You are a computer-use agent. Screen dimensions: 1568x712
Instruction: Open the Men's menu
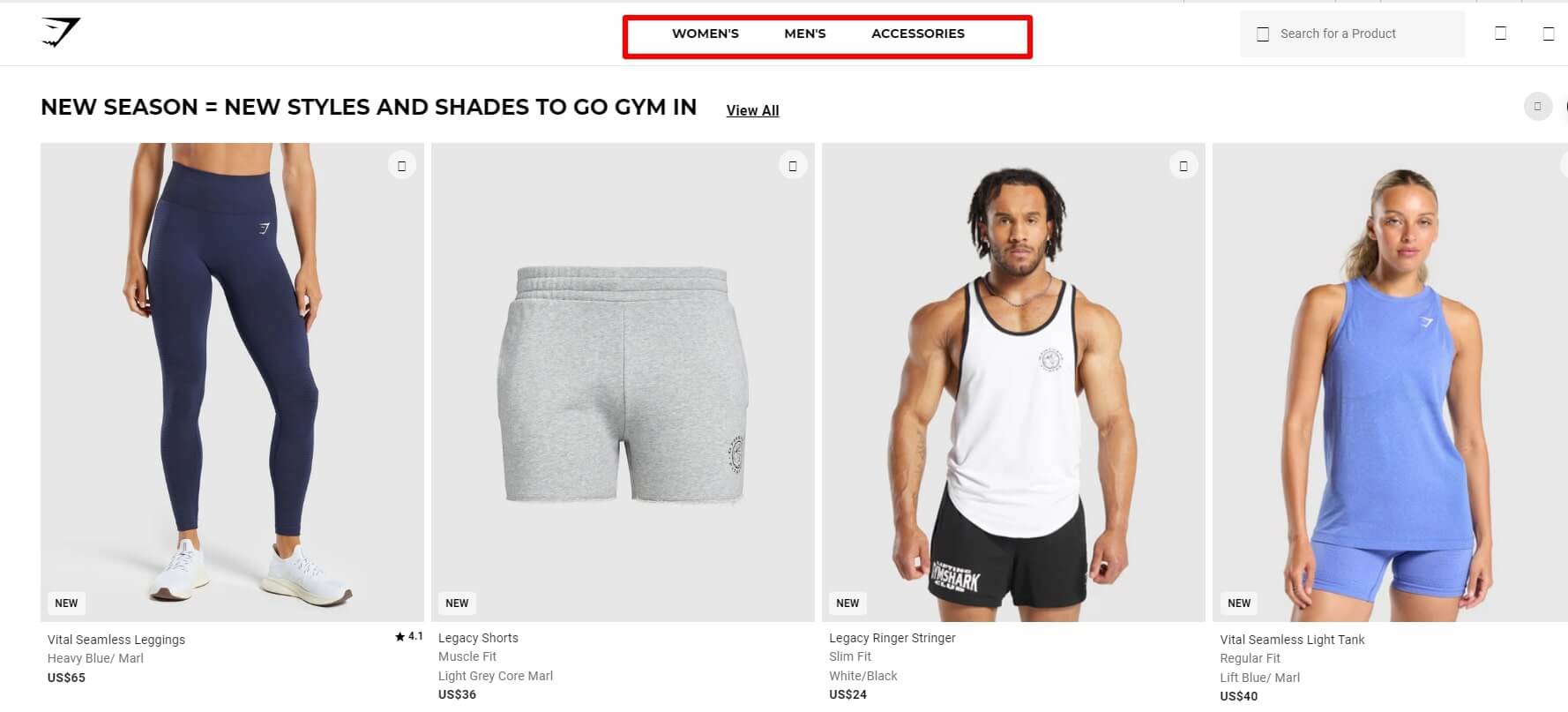805,34
